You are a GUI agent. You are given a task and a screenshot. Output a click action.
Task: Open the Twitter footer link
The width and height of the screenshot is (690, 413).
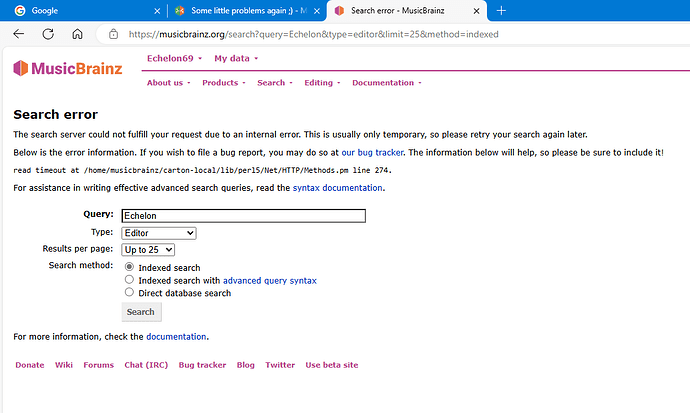[x=280, y=365]
